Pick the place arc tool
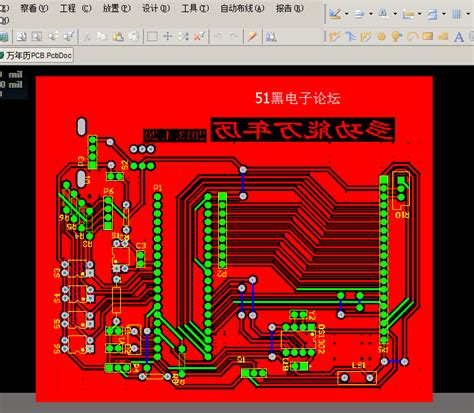Screen dimensions: 474x413 click(412, 37)
